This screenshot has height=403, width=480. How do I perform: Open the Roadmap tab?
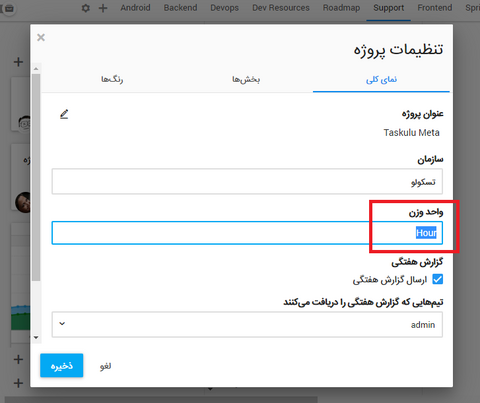(x=341, y=8)
